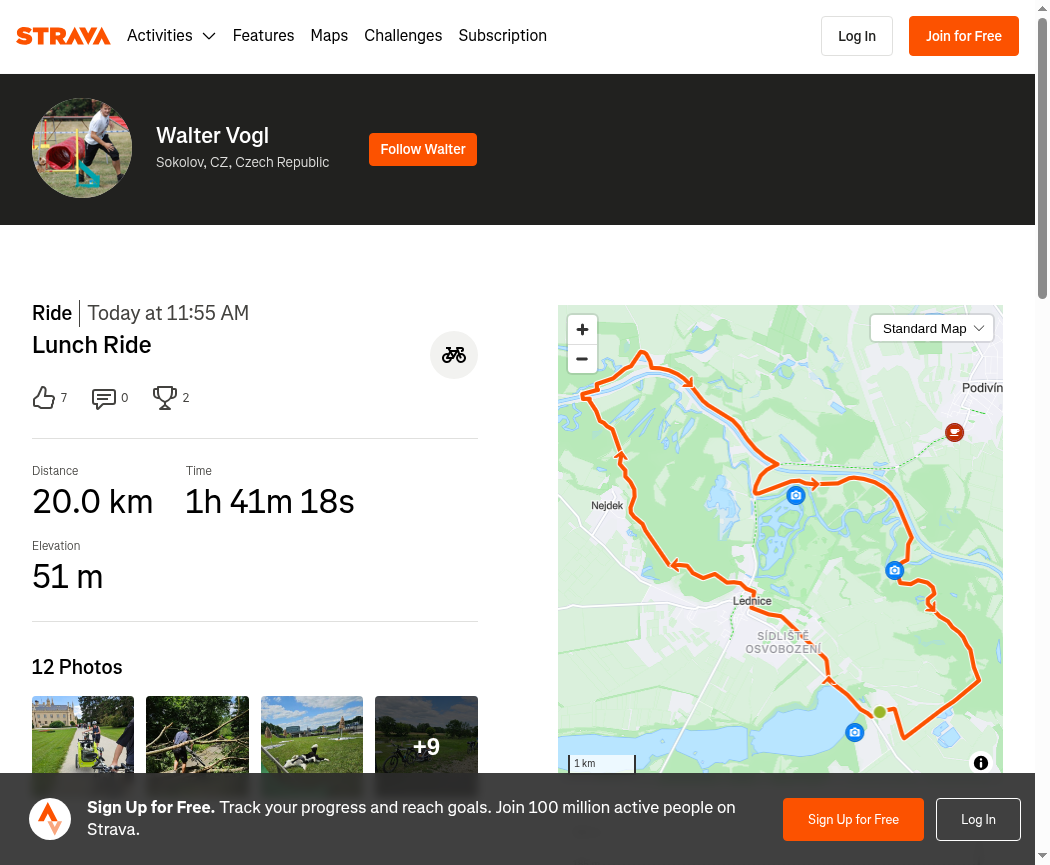
Task: Open comments via speech bubble icon
Action: [104, 398]
